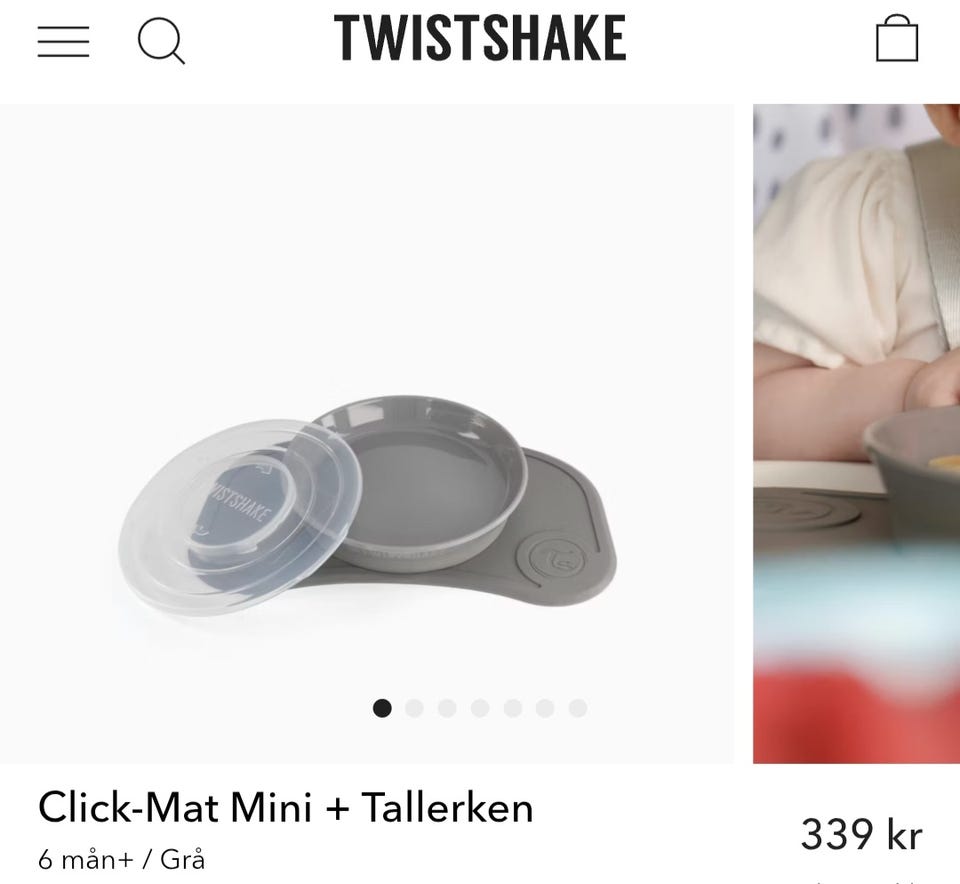The height and width of the screenshot is (884, 960).
Task: View the baby lifestyle photo
Action: [x=857, y=433]
